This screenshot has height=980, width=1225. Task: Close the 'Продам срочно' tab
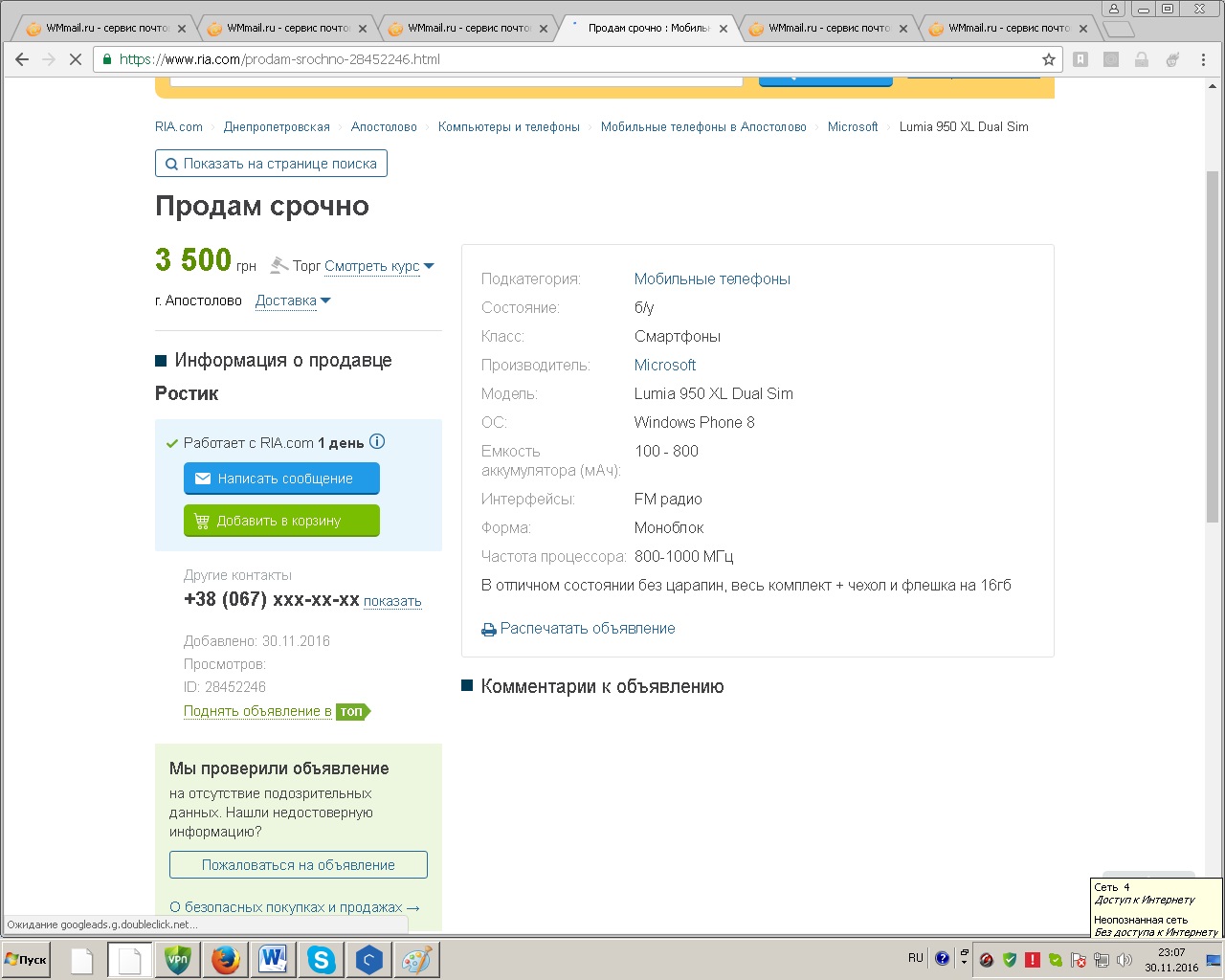[x=724, y=29]
